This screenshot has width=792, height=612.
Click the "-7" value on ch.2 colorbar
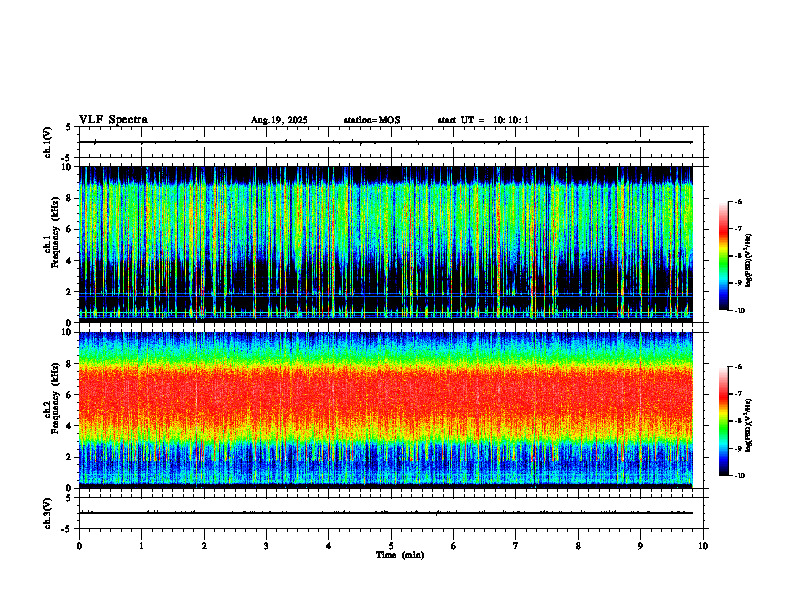click(x=739, y=394)
